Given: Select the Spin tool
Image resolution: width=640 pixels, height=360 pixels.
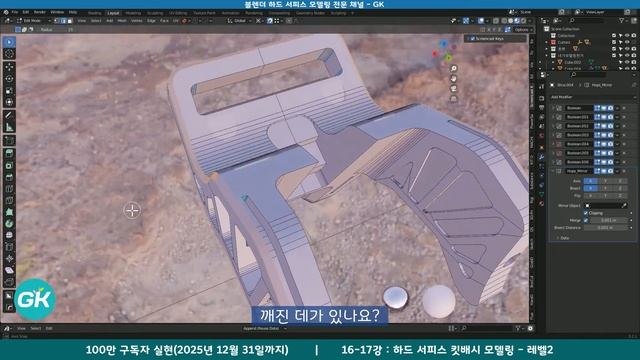Looking at the screenshot, I should [x=9, y=224].
